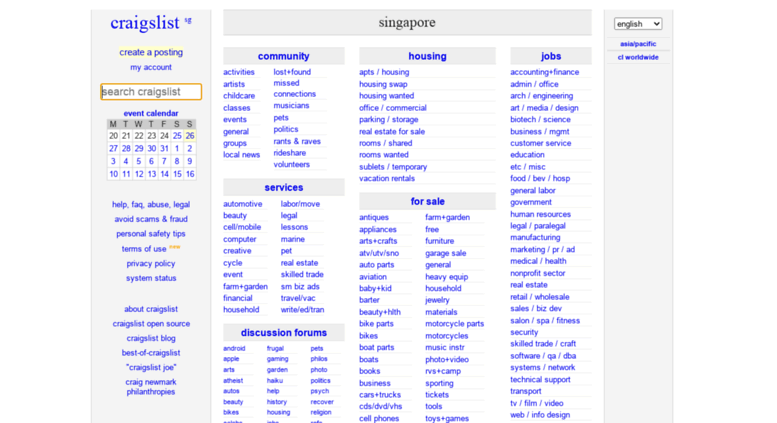The image size is (777, 423).
Task: Open the housing section heading
Action: 427,56
